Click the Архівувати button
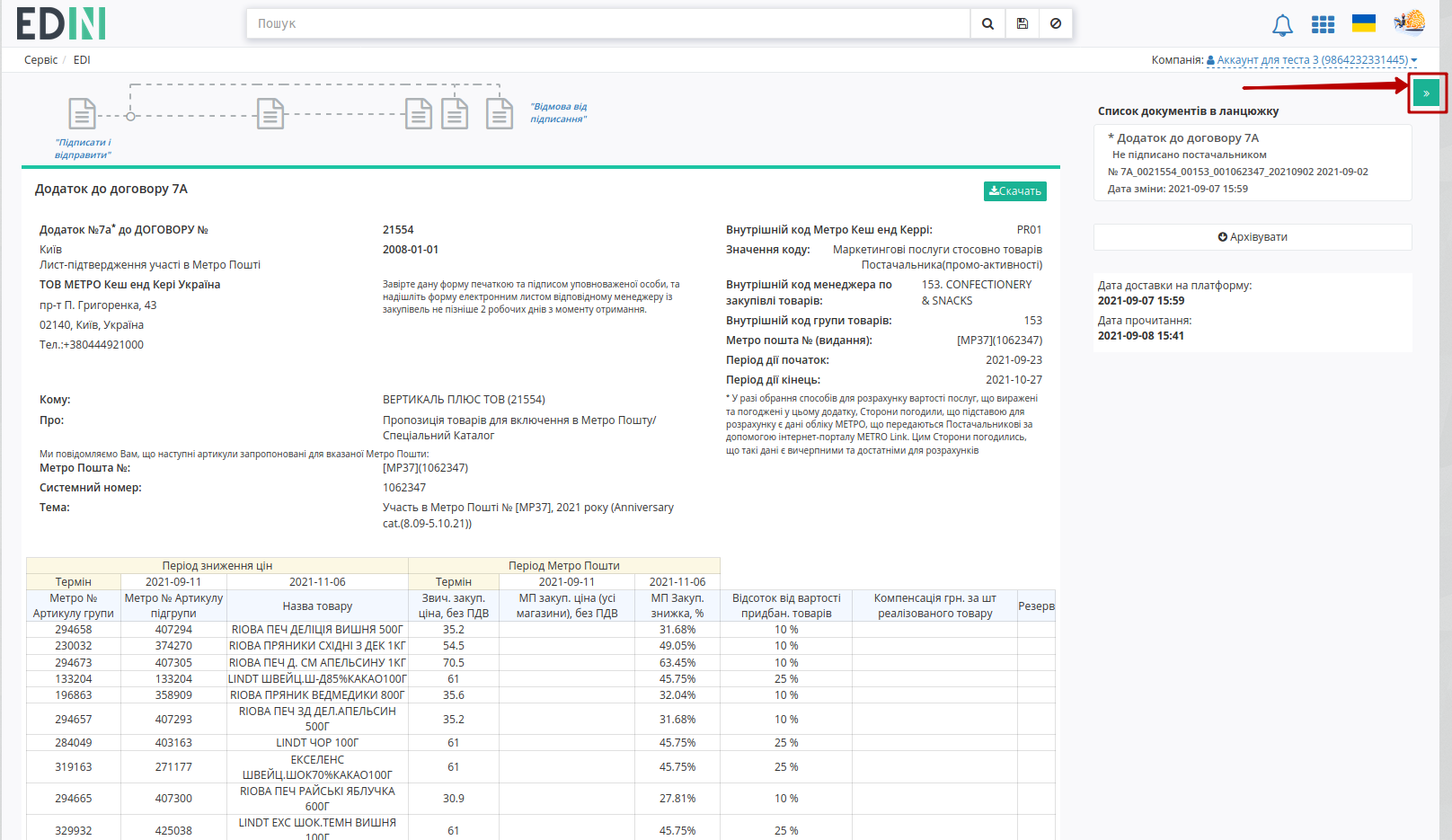 (1253, 237)
